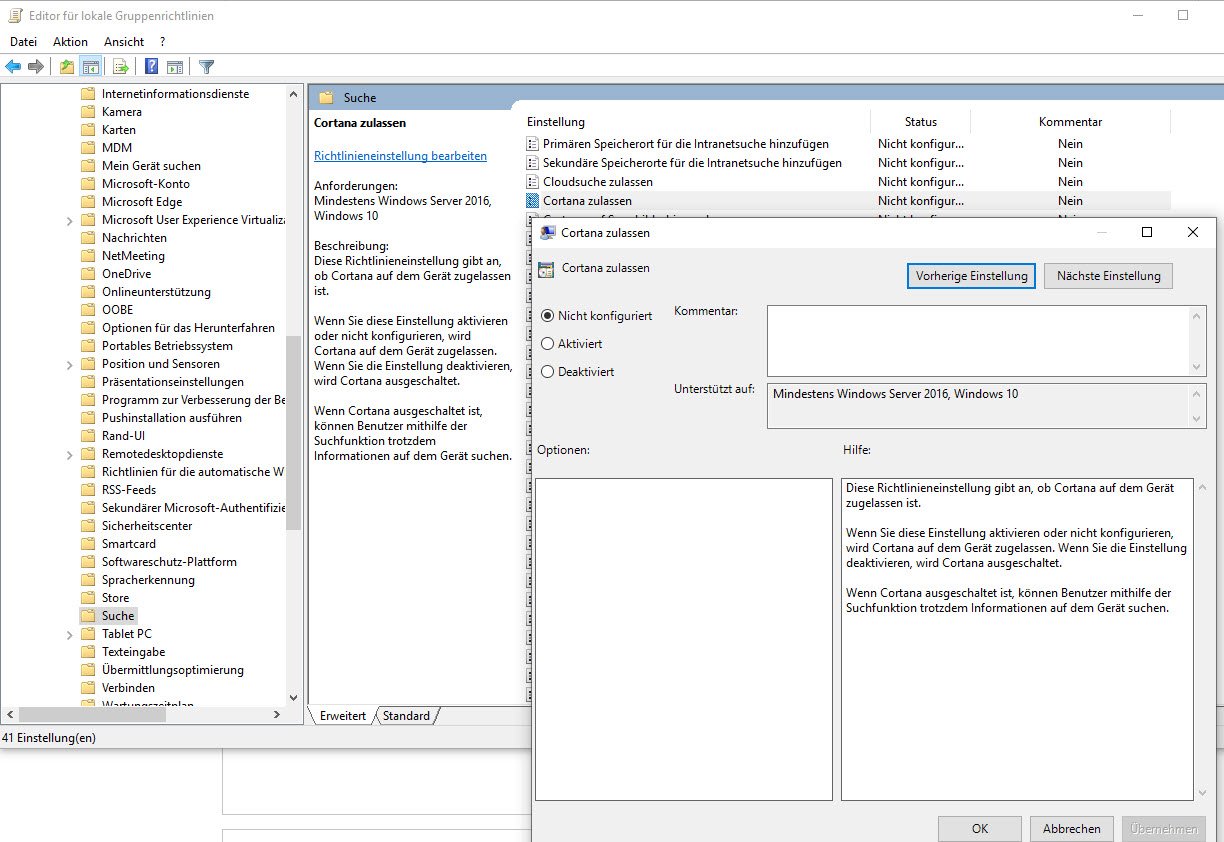Click the Show/Hide action pane icon
This screenshot has height=842, width=1224.
(175, 67)
